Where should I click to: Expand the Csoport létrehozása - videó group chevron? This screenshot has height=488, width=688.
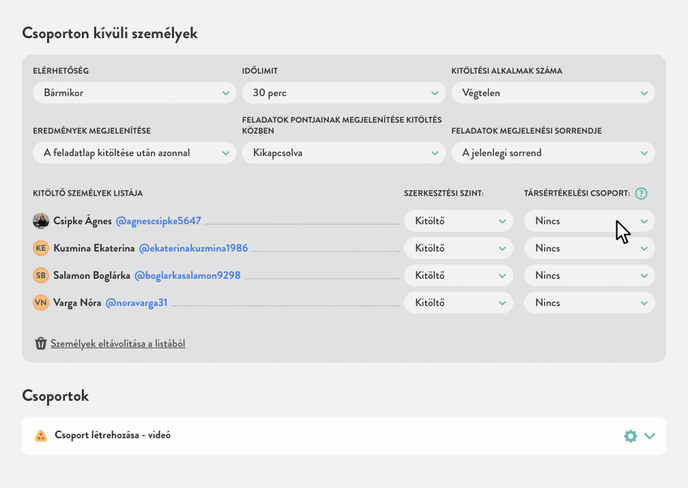650,436
